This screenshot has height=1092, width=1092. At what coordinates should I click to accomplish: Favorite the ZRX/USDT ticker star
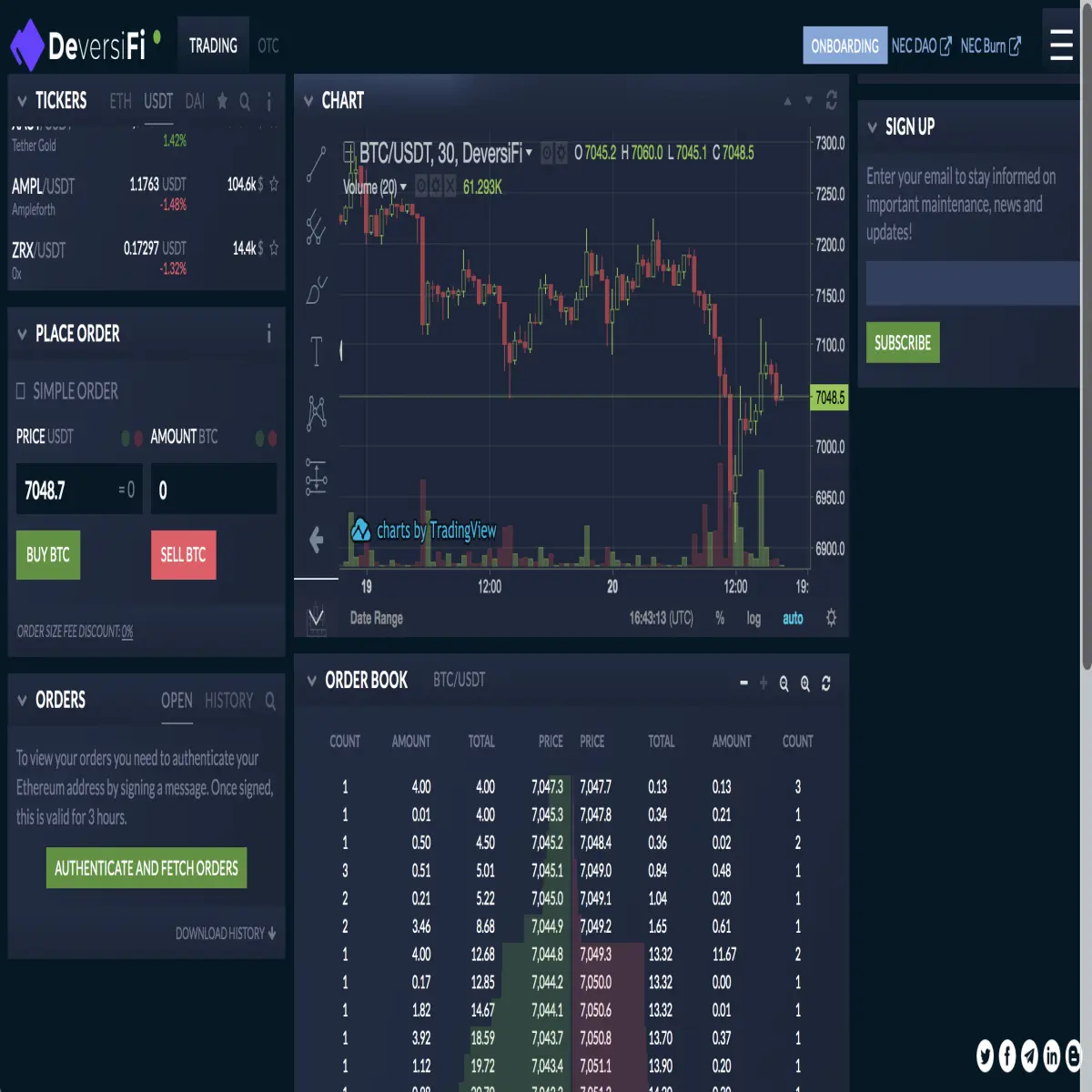274,248
